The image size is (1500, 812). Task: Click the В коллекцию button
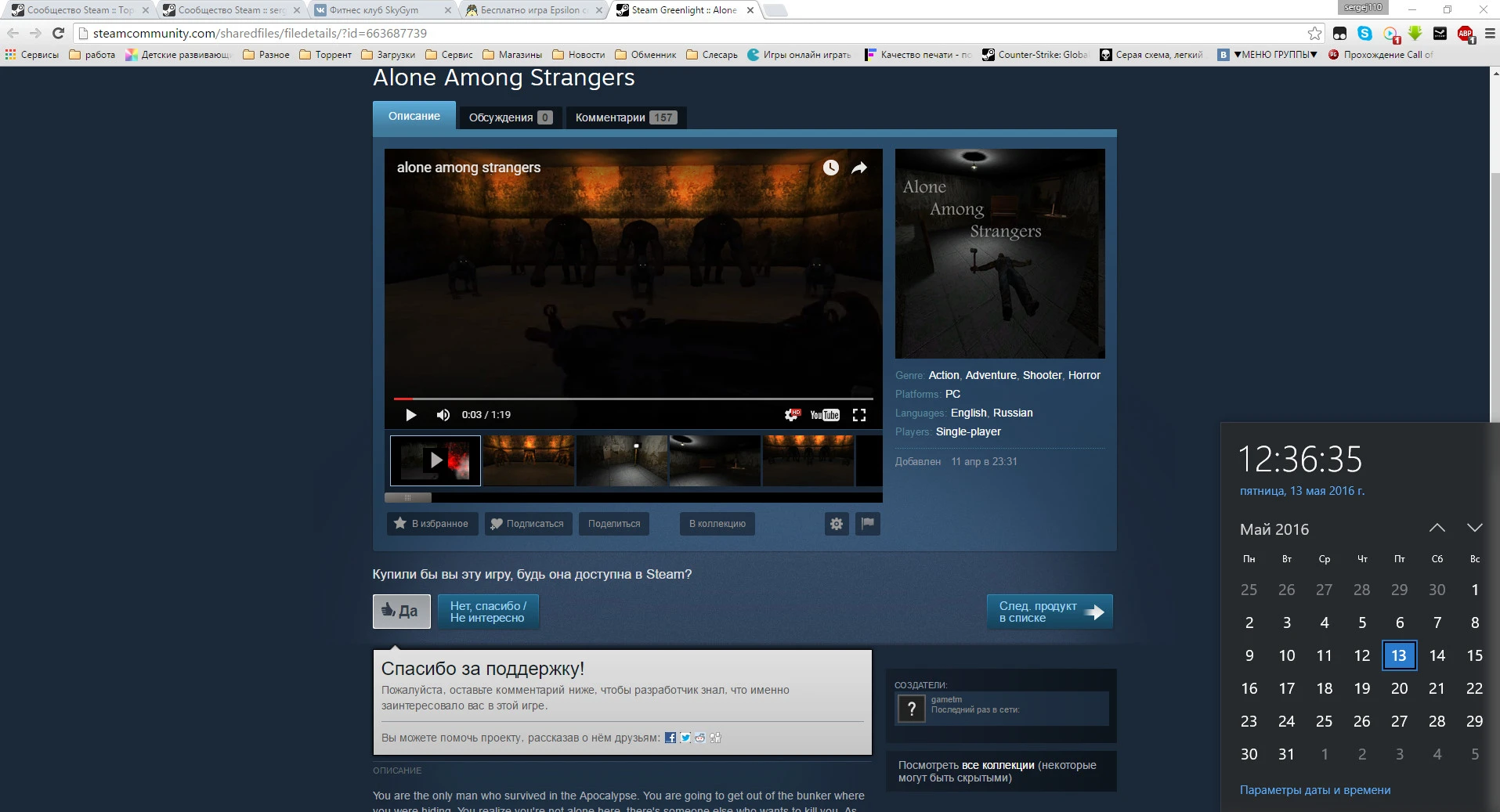coord(717,524)
